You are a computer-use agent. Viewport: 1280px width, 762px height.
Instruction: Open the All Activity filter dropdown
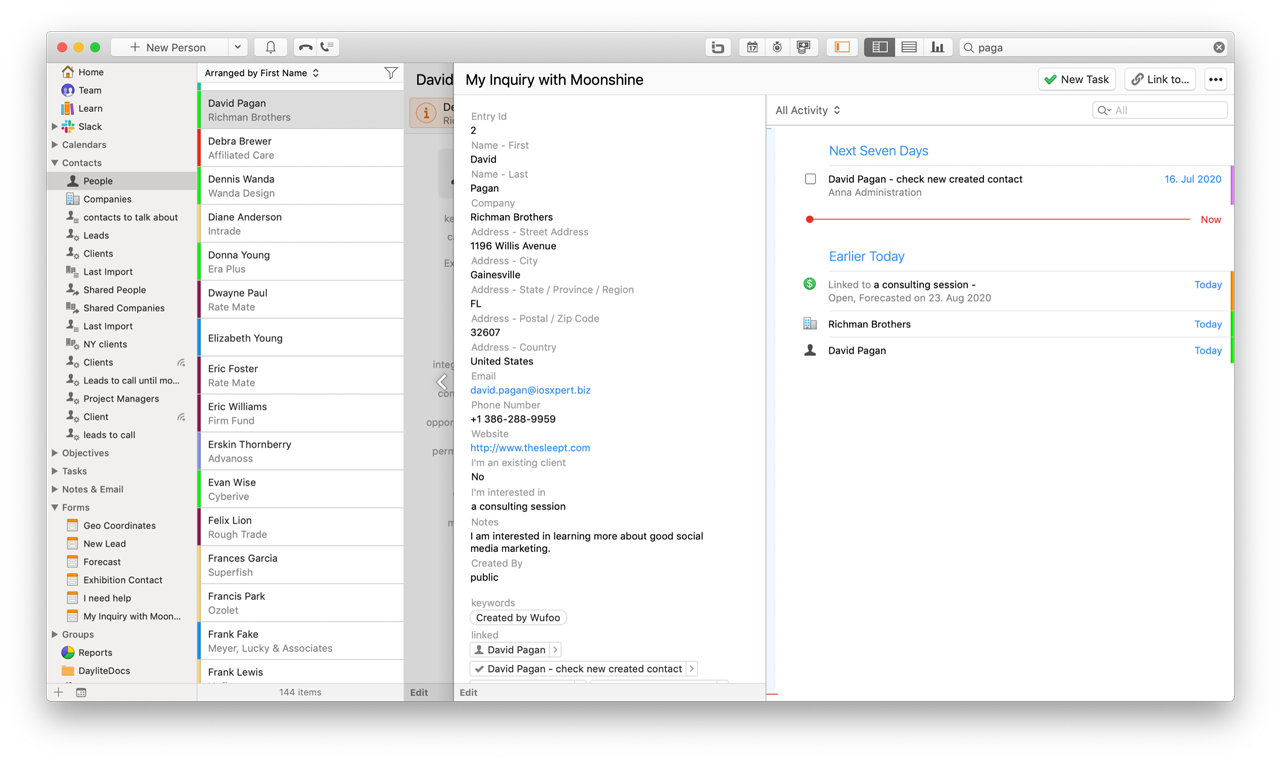[x=808, y=110]
